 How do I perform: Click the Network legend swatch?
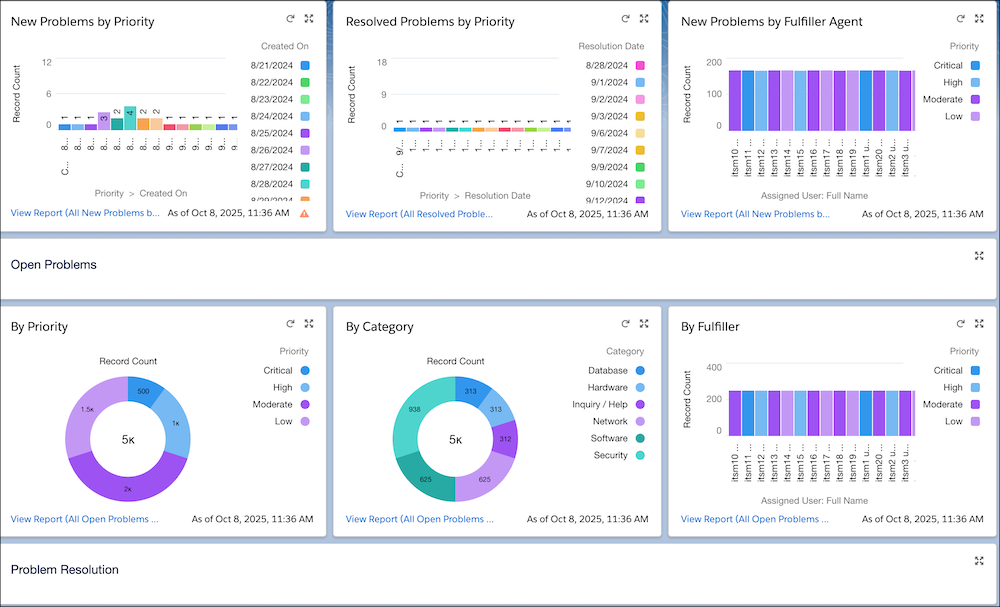(640, 421)
